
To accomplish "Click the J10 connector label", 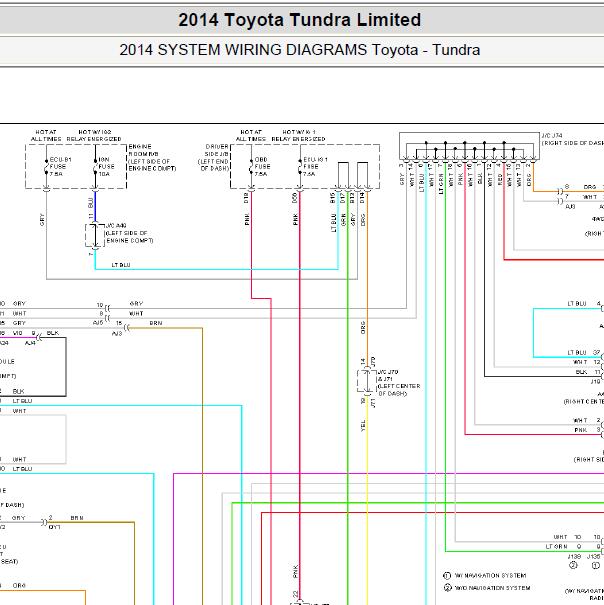I will coord(596,382).
